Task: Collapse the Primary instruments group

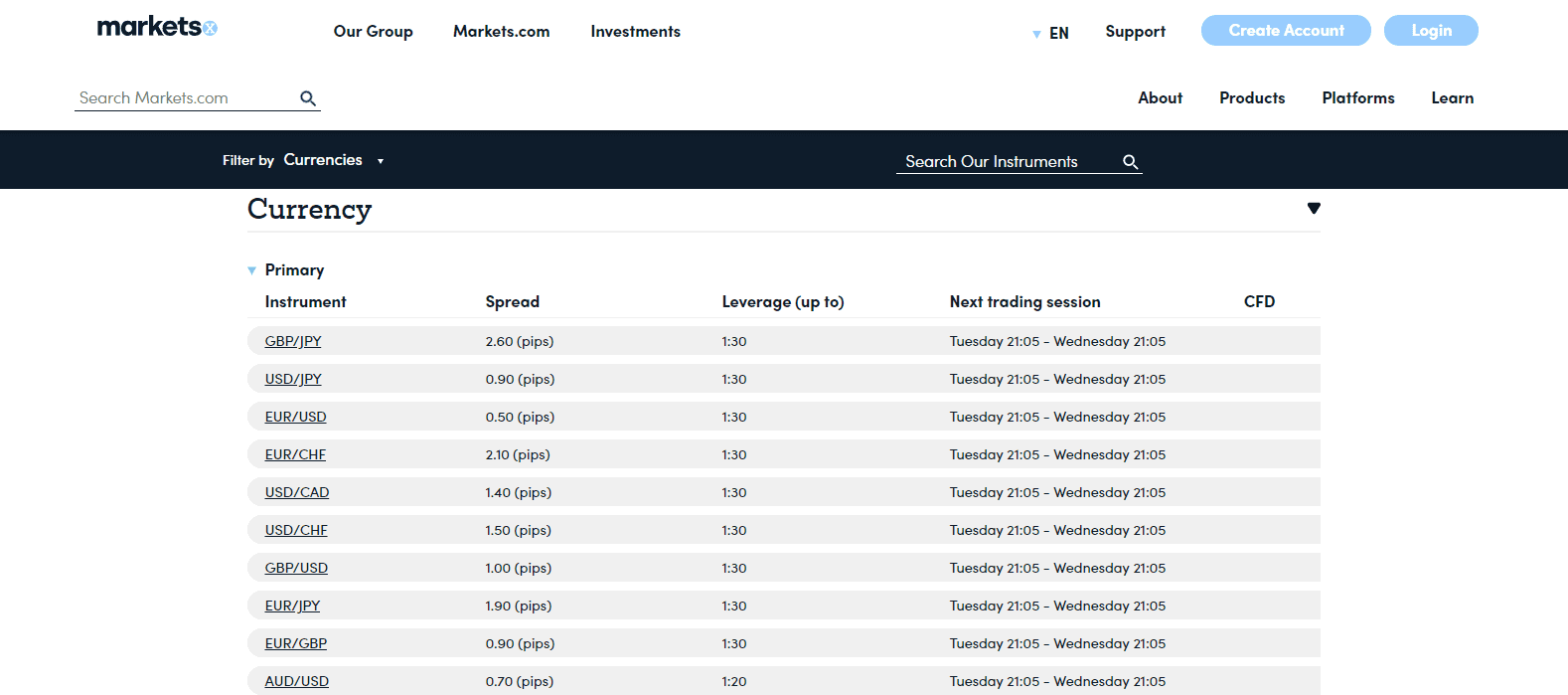Action: 252,270
